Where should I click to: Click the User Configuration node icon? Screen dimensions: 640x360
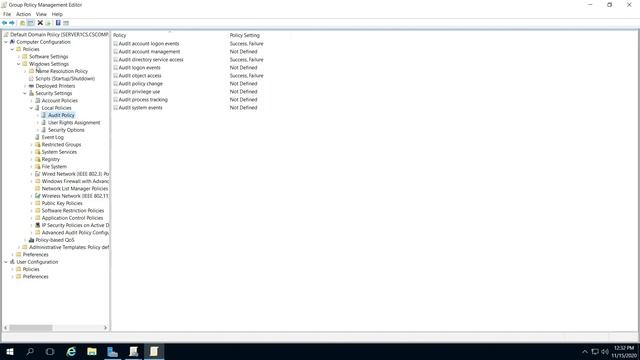point(12,262)
